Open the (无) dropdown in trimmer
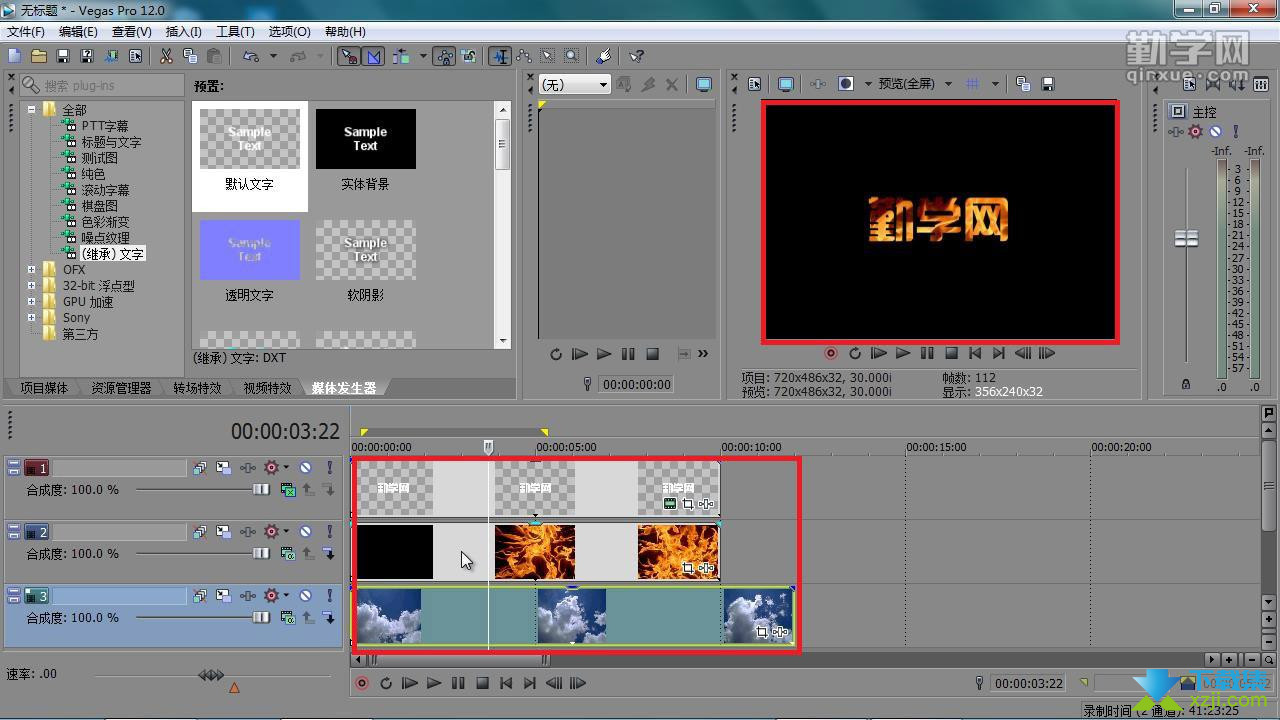The image size is (1280, 720). coord(574,85)
